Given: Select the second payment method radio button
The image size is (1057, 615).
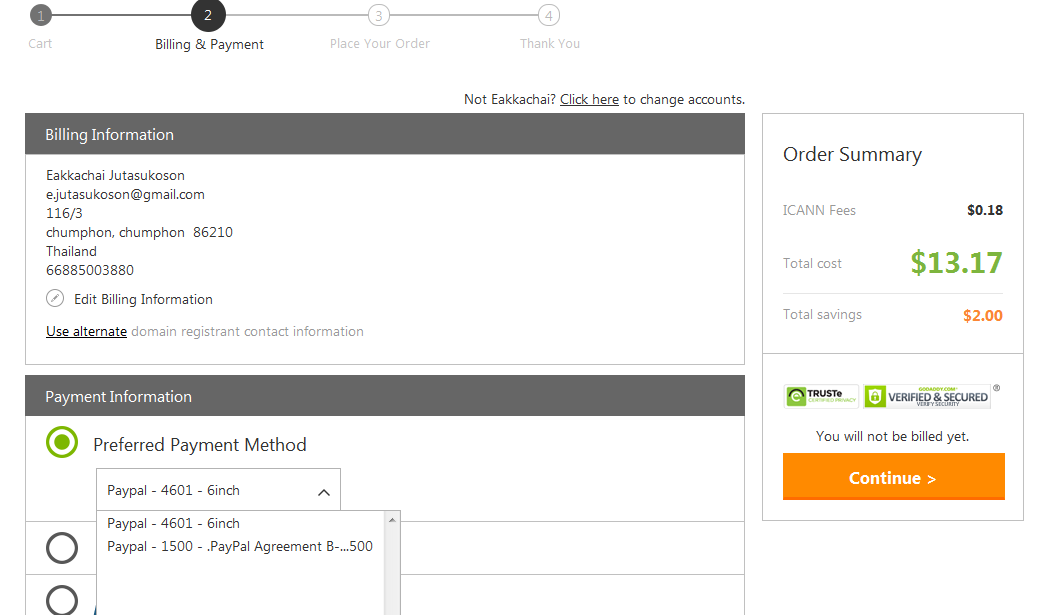Looking at the screenshot, I should coord(62,548).
